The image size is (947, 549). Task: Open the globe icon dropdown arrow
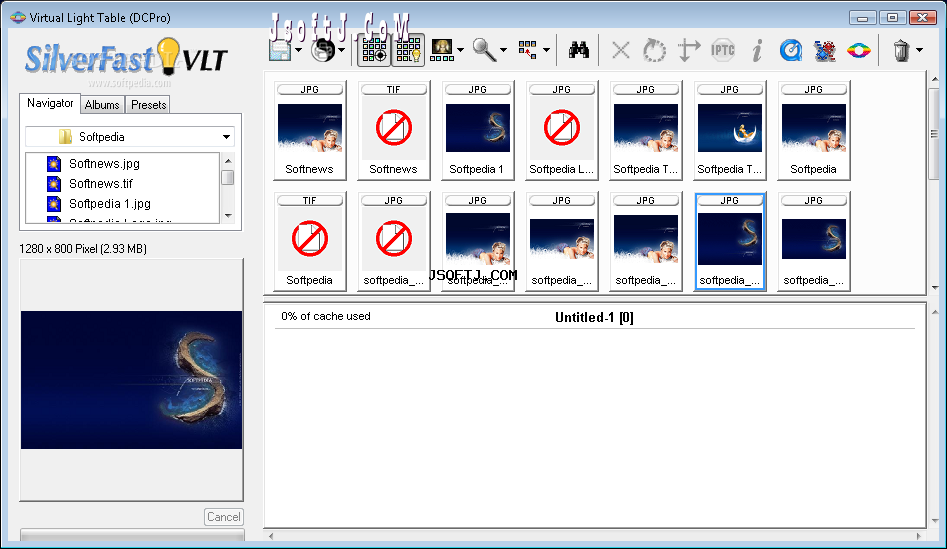[x=342, y=50]
